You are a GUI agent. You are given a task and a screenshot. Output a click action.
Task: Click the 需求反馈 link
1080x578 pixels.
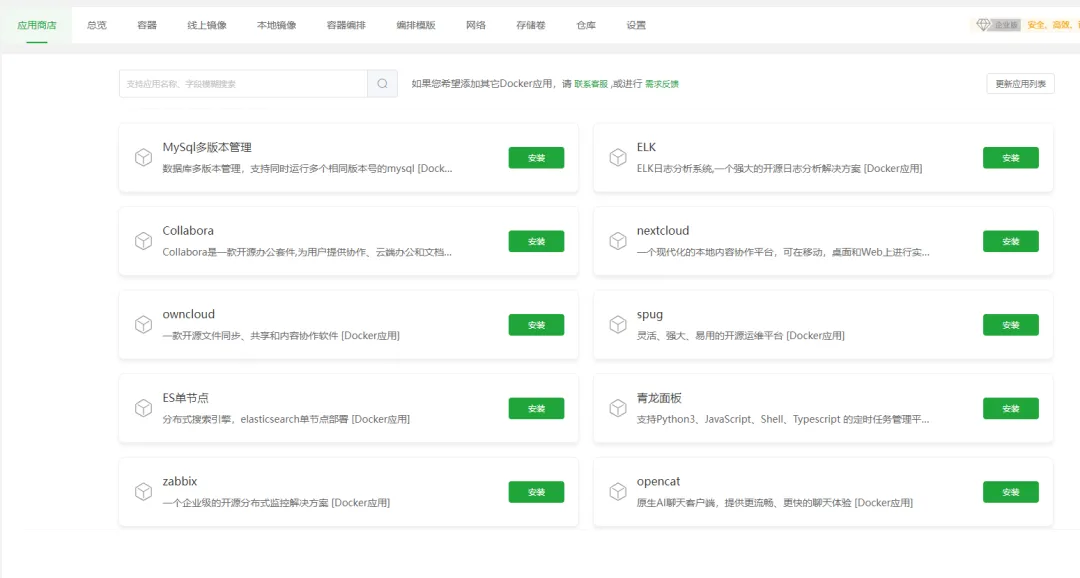(x=662, y=84)
